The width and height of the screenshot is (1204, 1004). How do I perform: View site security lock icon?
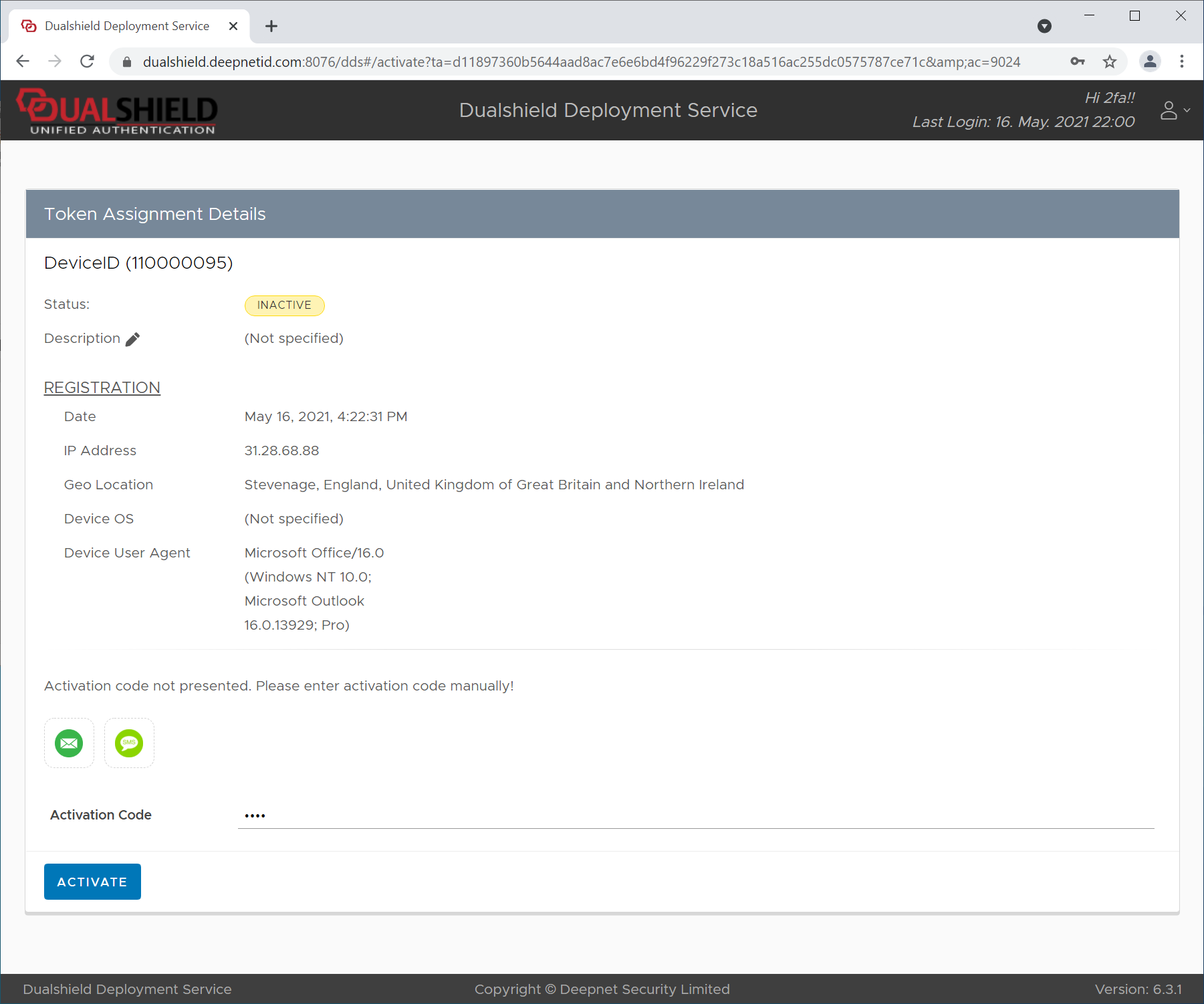127,62
